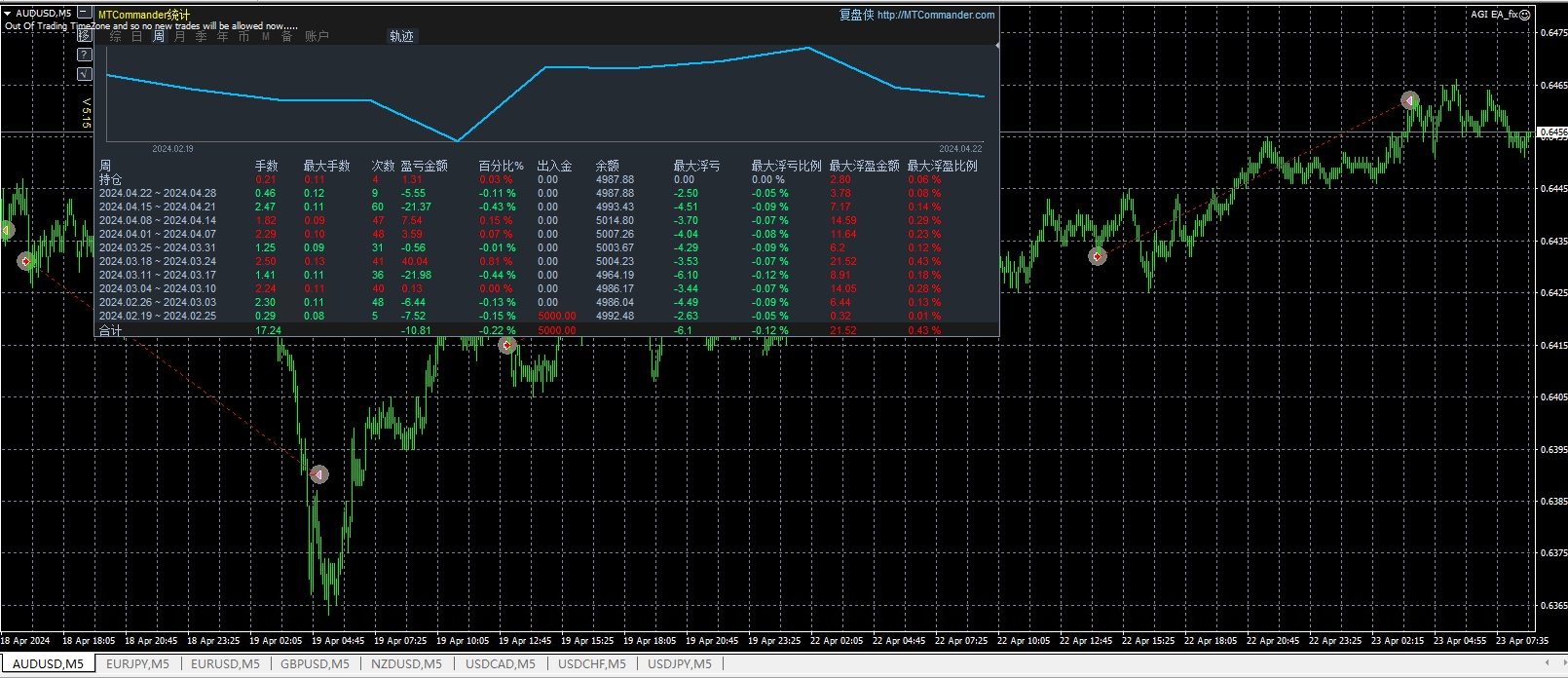Switch to the EURUSD,M5 chart tab

(x=225, y=664)
